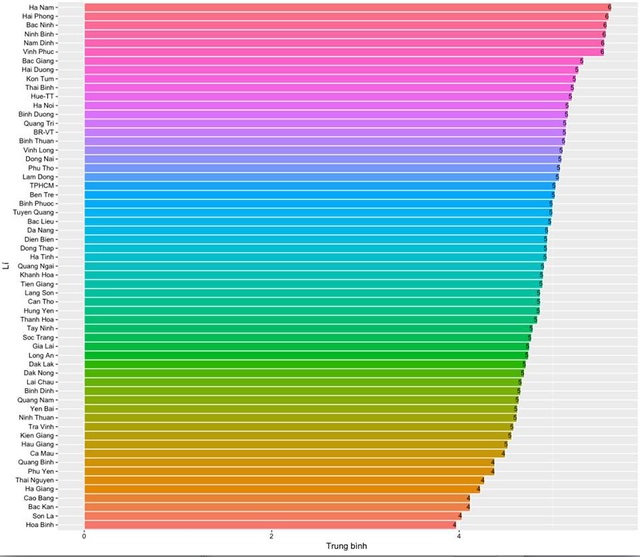Select the Hoa Binh bar at the bottom

tap(270, 524)
